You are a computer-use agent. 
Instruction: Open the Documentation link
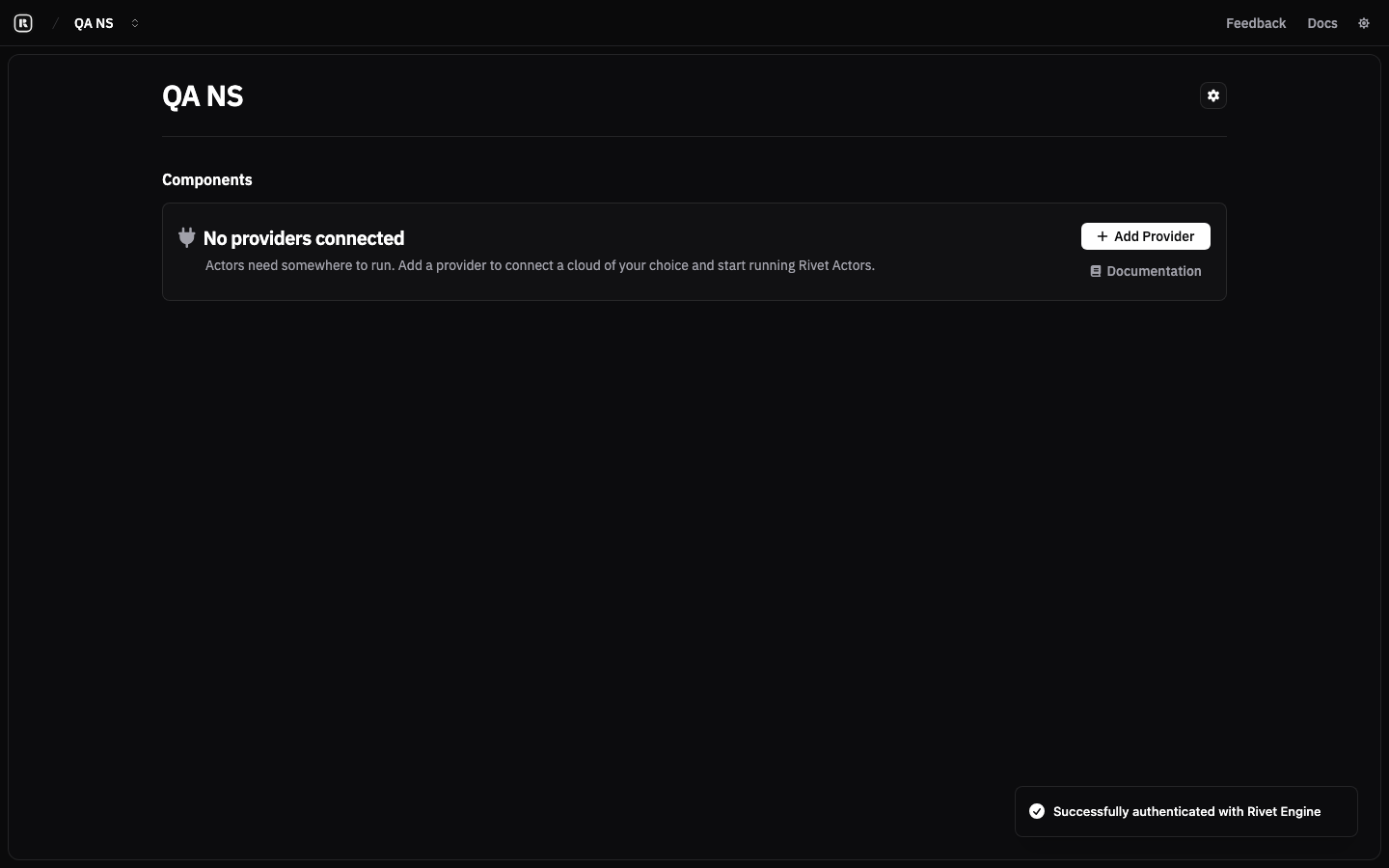tap(1146, 271)
